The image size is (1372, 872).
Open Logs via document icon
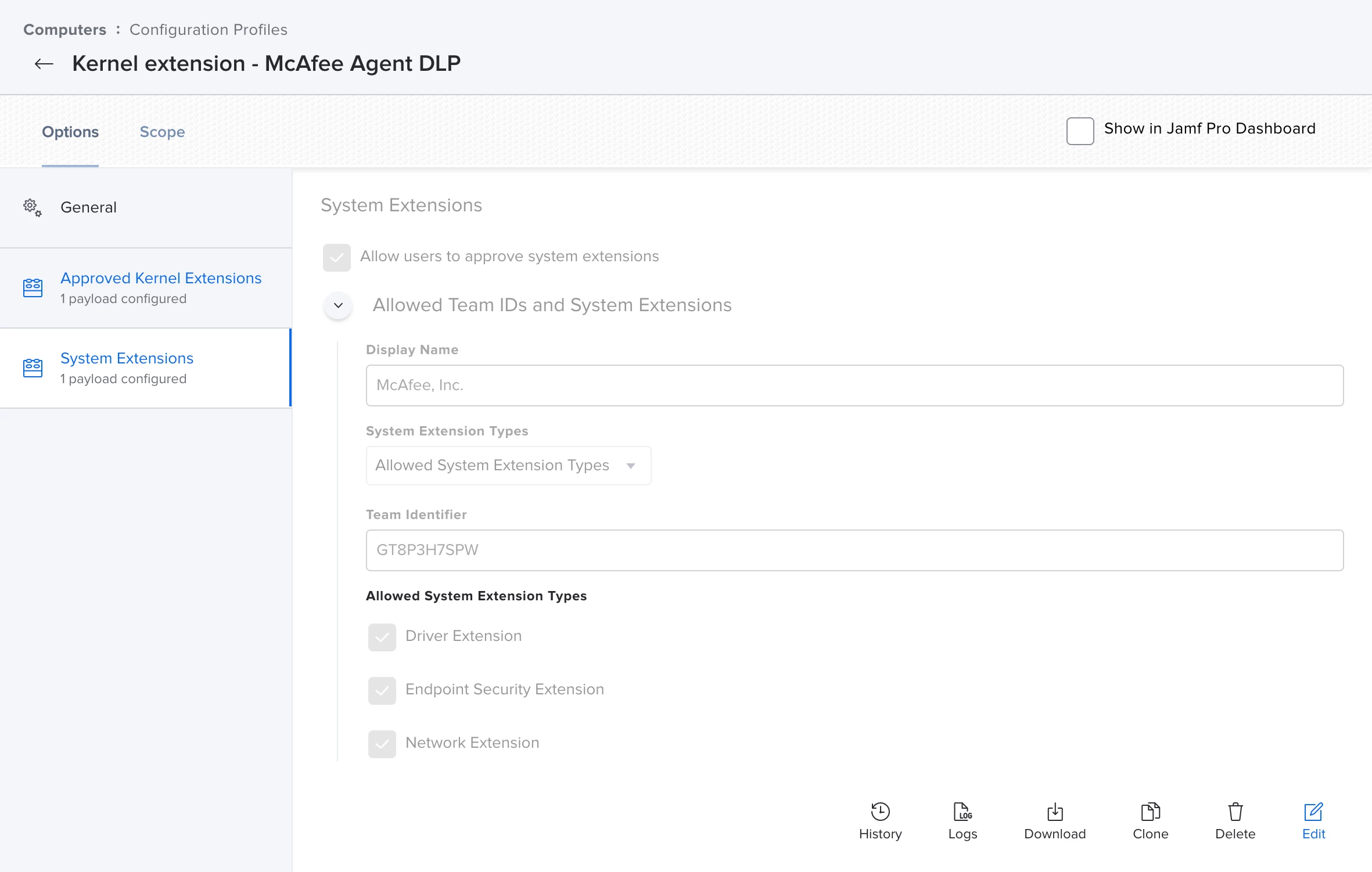coord(962,811)
